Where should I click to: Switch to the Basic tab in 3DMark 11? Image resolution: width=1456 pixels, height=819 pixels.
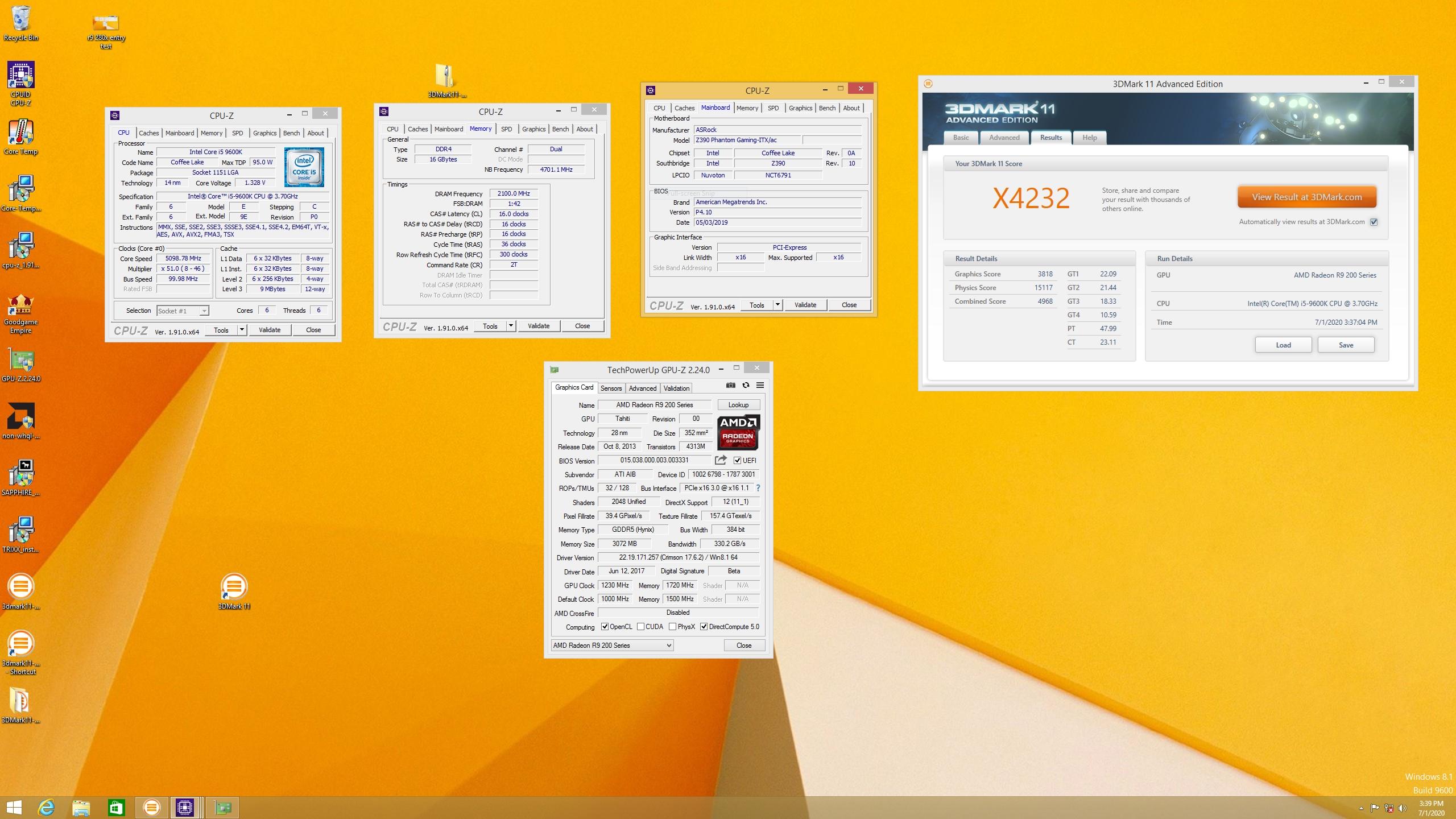tap(961, 138)
